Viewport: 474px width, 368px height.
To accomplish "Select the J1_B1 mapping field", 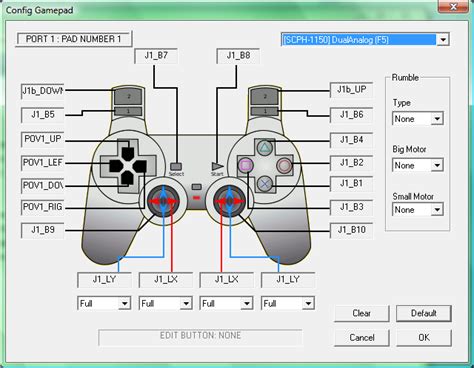I will pyautogui.click(x=351, y=184).
